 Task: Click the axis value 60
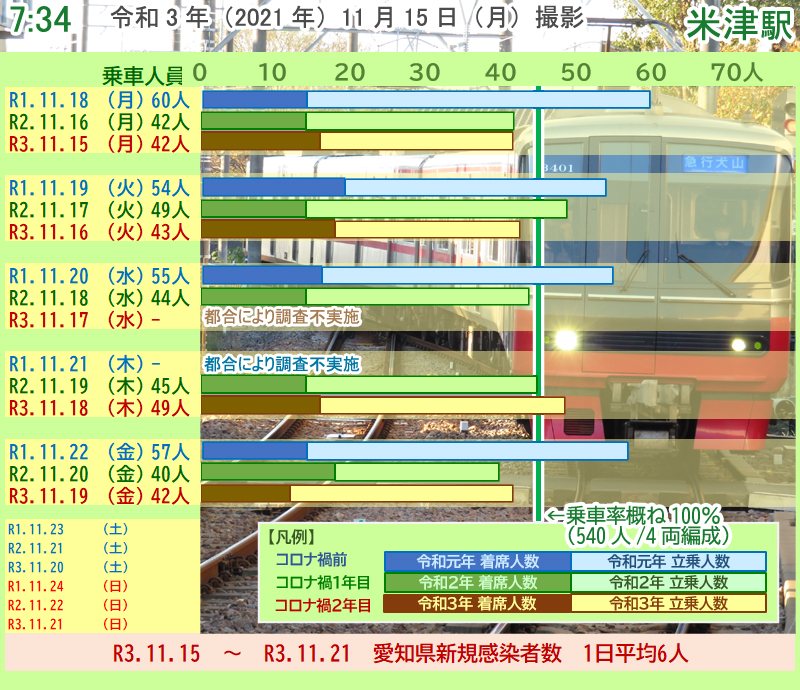(x=651, y=72)
